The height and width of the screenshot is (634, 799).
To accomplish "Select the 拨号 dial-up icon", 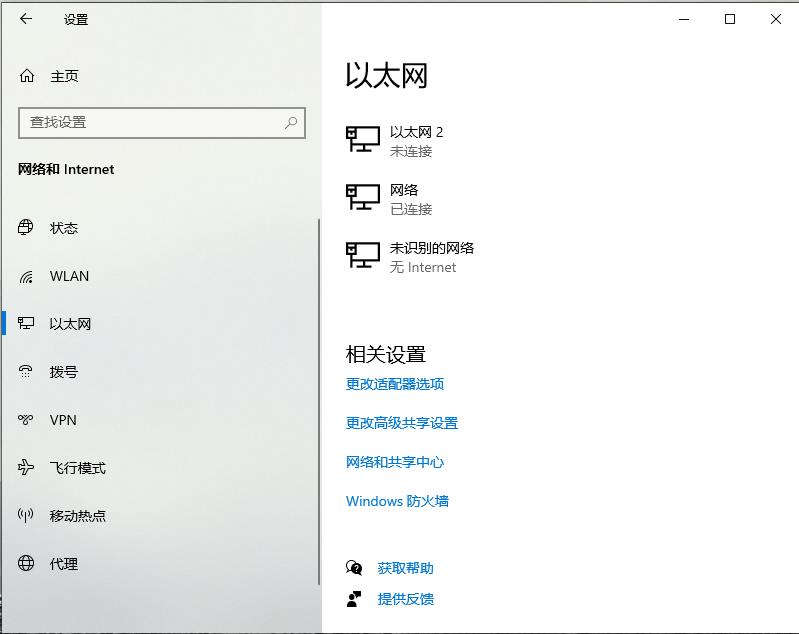I will click(25, 372).
